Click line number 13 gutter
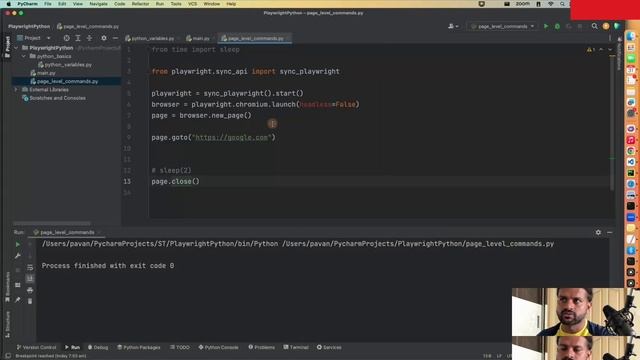Viewport: 640px width, 360px height. click(127, 182)
